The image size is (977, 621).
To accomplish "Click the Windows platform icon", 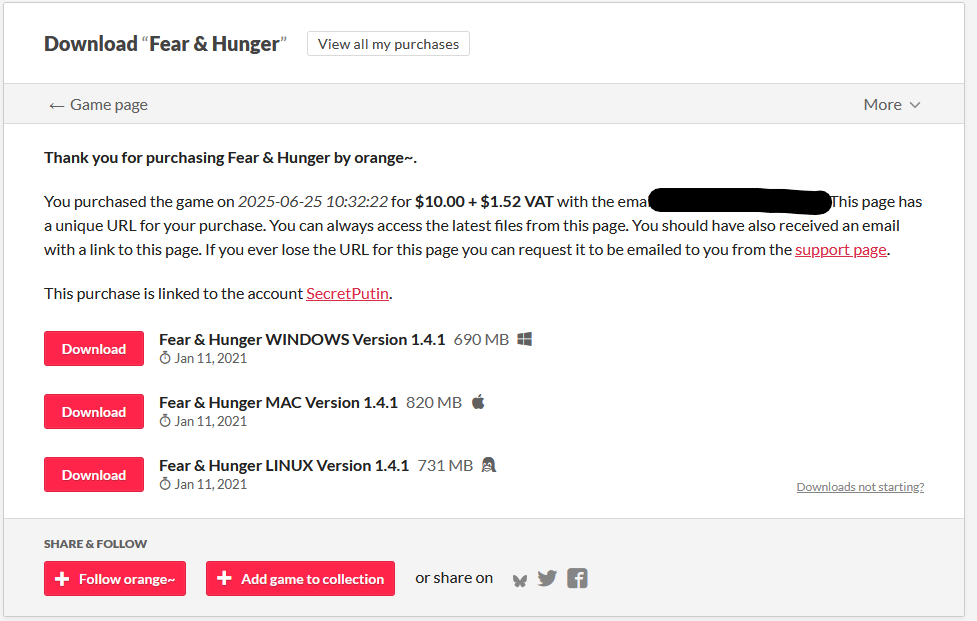I will click(x=525, y=339).
